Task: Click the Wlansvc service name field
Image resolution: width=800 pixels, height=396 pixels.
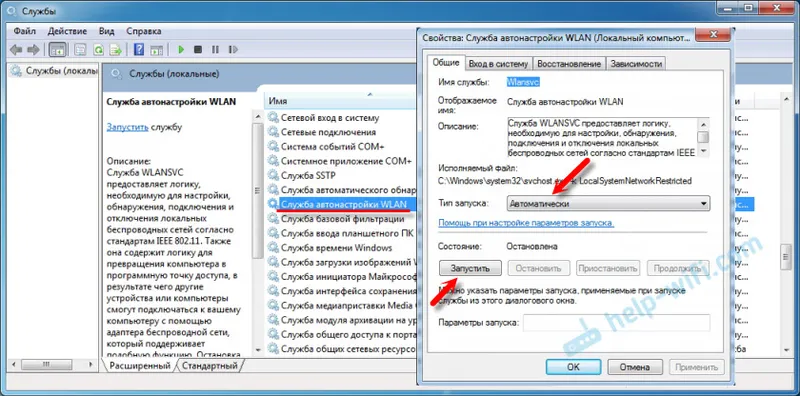Action: pyautogui.click(x=523, y=82)
